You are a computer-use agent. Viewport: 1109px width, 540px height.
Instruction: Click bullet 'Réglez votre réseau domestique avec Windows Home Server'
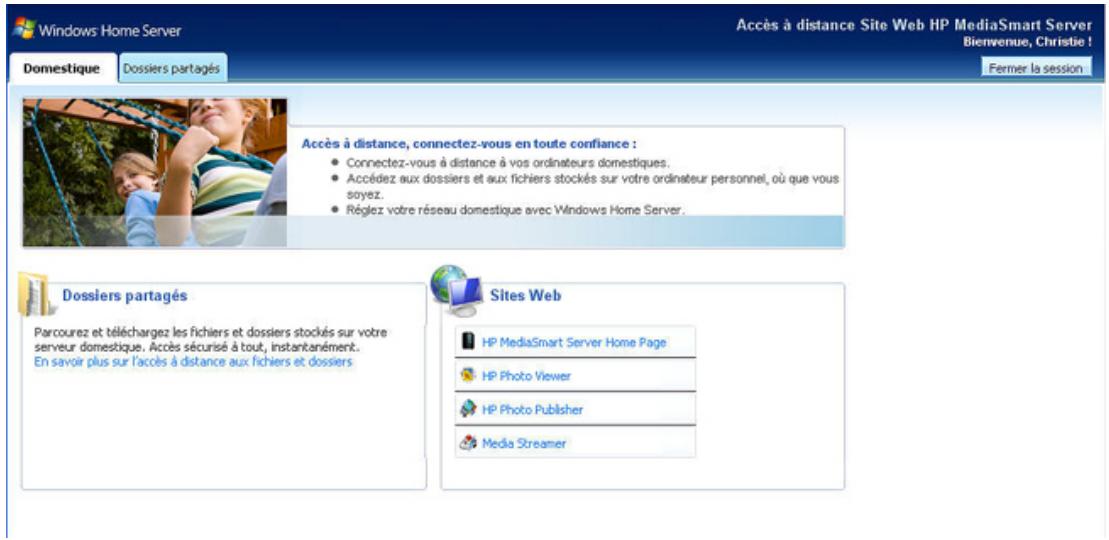(515, 209)
